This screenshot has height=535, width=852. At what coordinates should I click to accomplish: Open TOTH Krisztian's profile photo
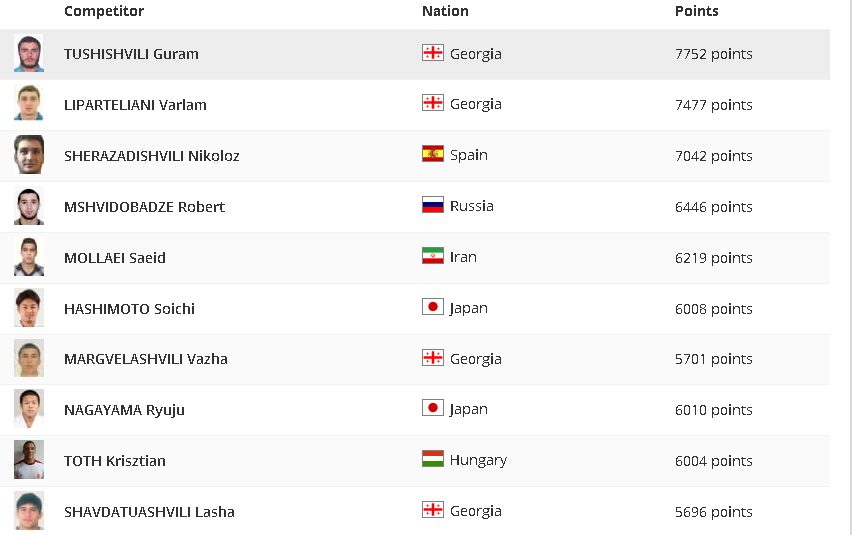pos(29,460)
